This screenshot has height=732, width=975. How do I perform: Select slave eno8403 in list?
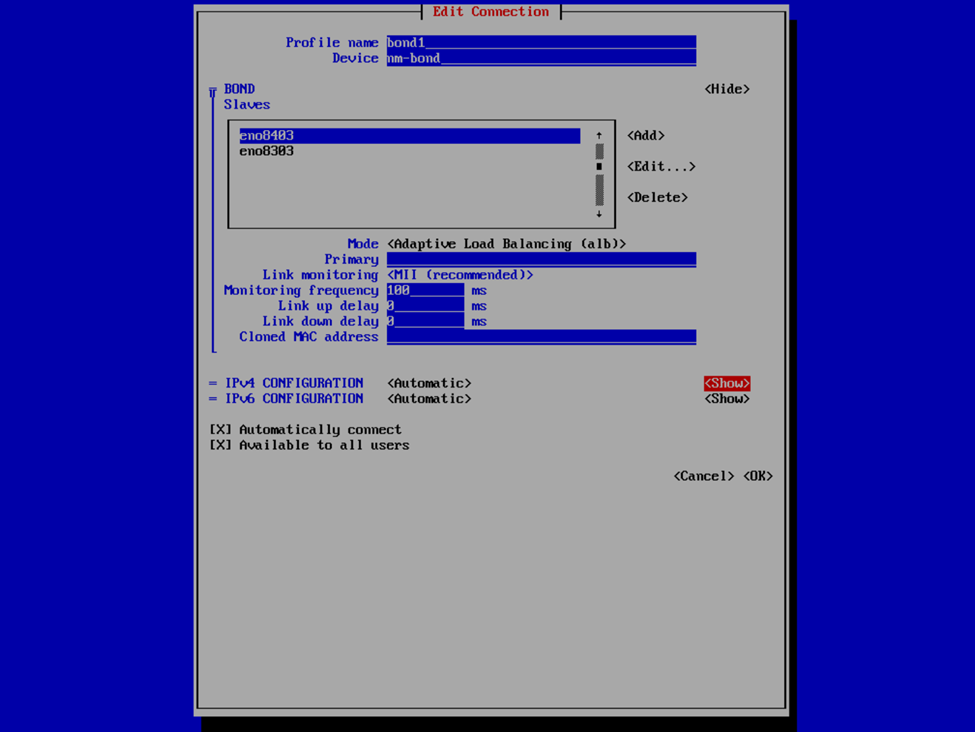[x=267, y=136]
